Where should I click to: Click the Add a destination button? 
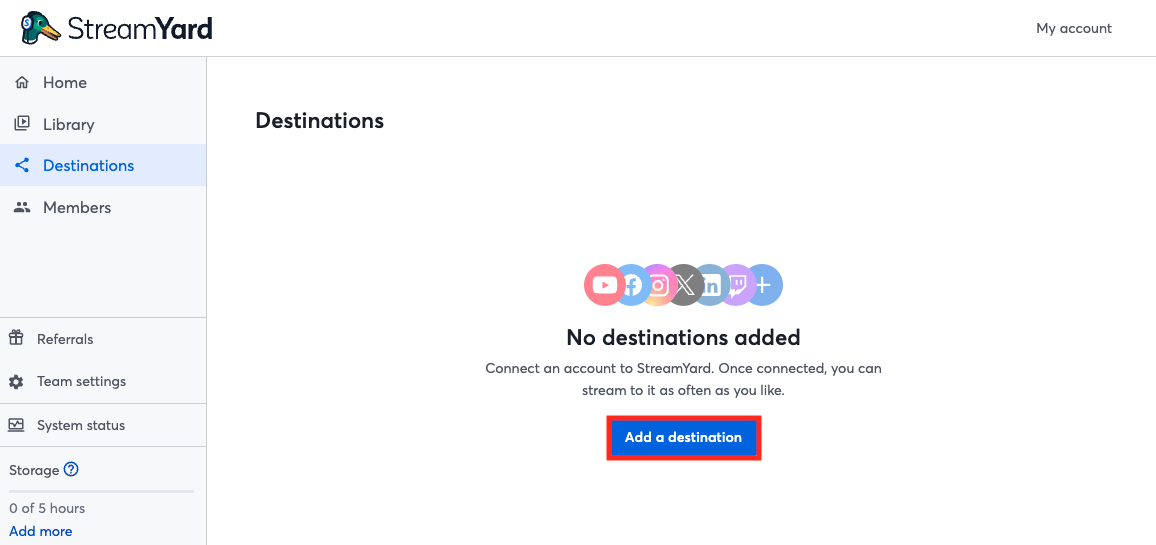(x=683, y=437)
